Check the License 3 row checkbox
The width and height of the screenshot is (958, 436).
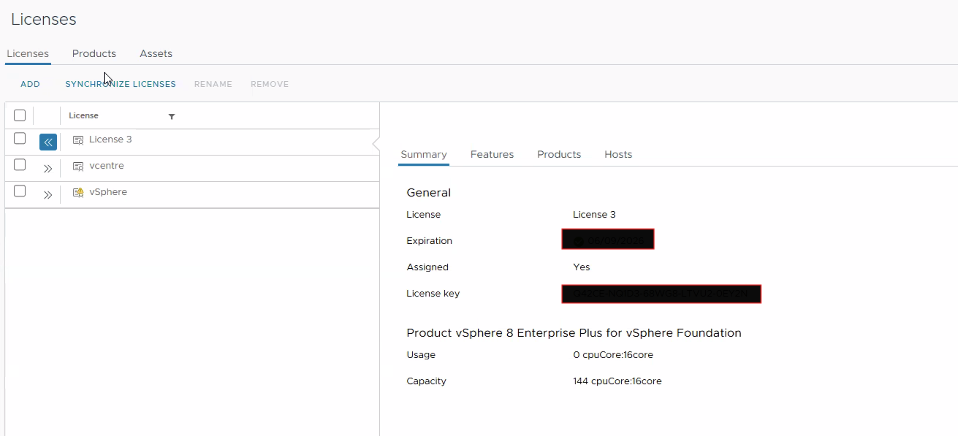pyautogui.click(x=20, y=139)
